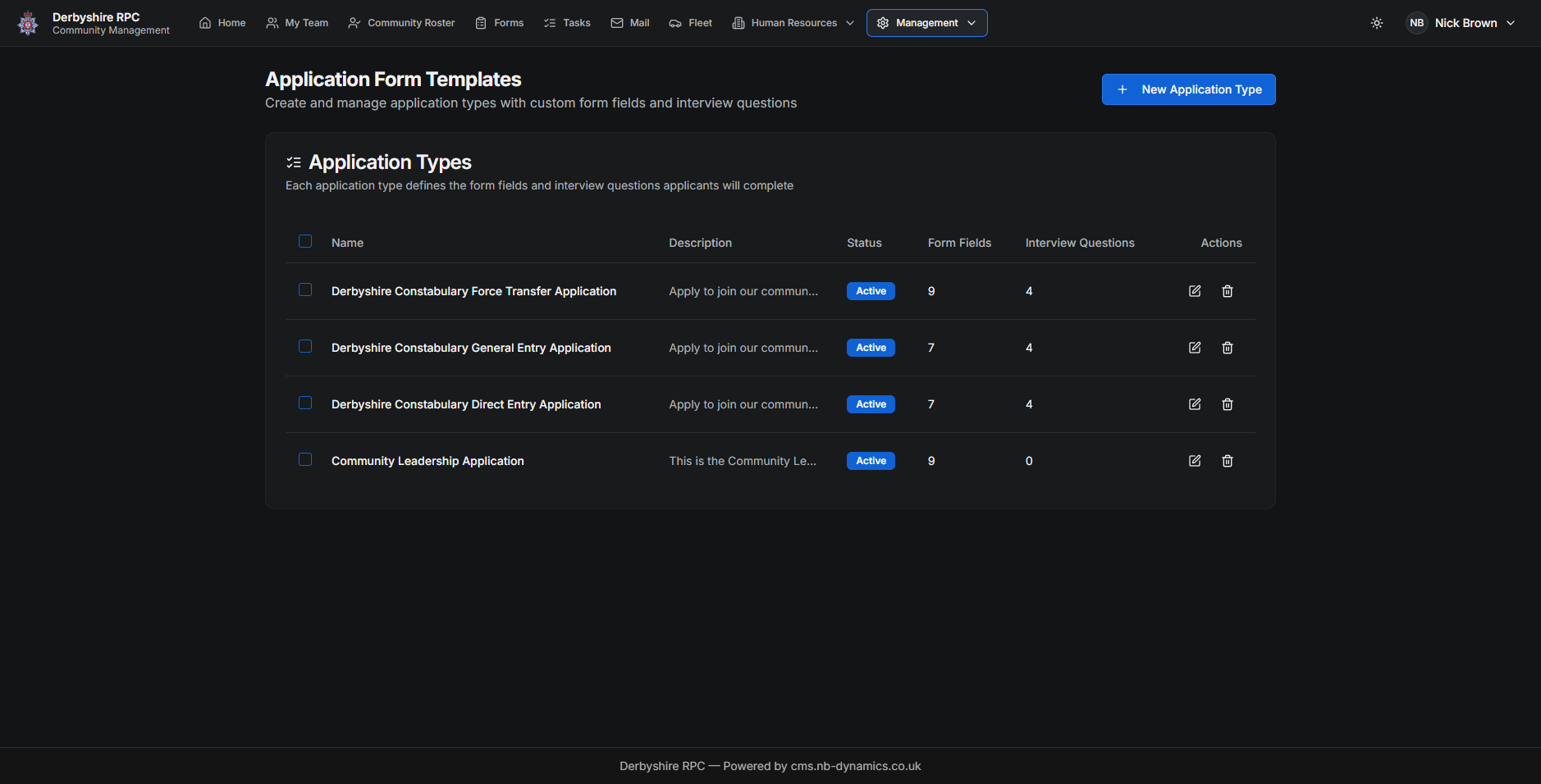Go to the Community Roster page
This screenshot has height=784, width=1541.
[401, 23]
